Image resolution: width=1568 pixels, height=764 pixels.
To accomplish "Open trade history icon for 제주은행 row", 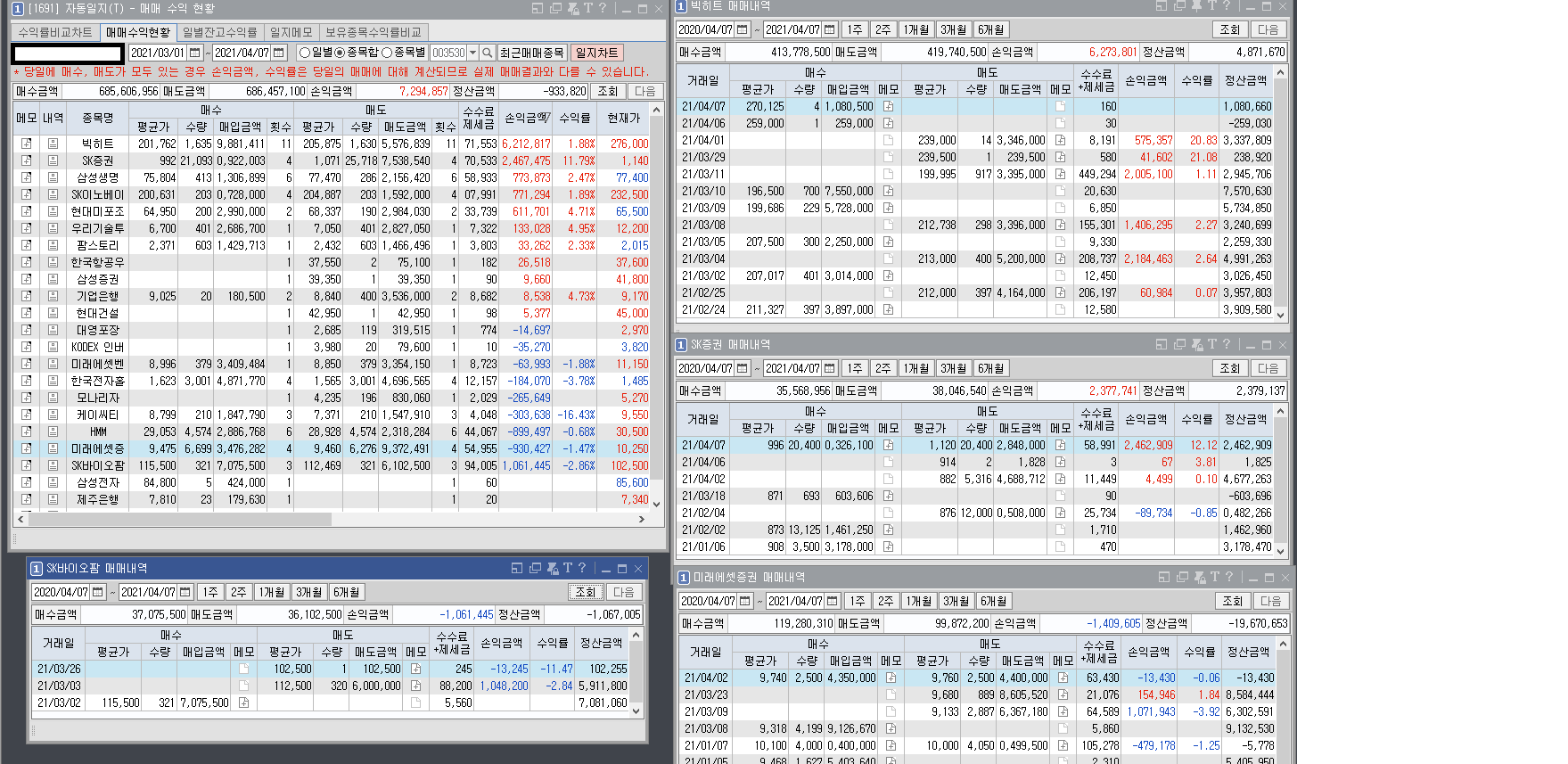I will (x=53, y=499).
